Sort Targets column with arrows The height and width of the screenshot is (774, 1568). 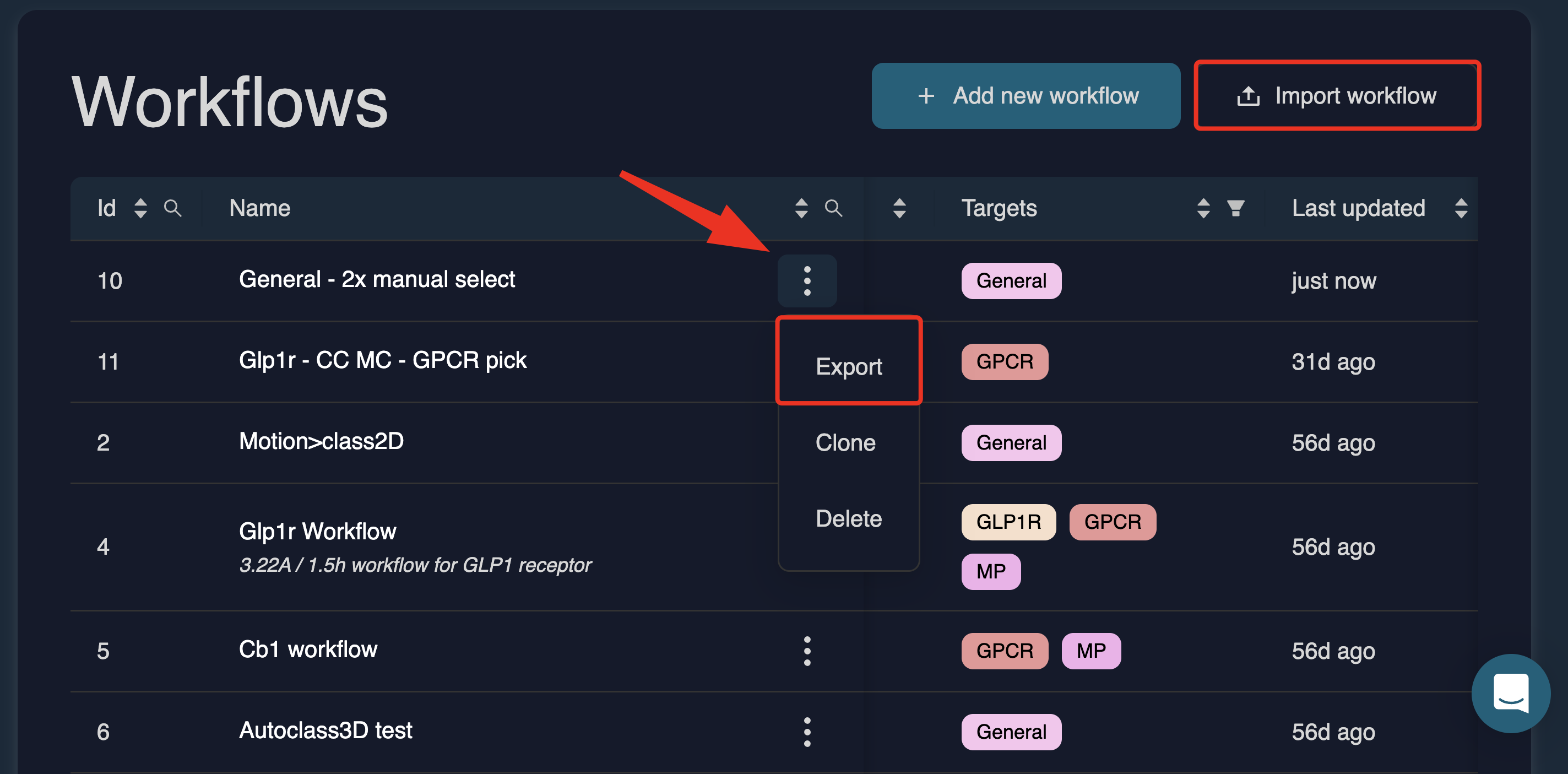[1203, 208]
